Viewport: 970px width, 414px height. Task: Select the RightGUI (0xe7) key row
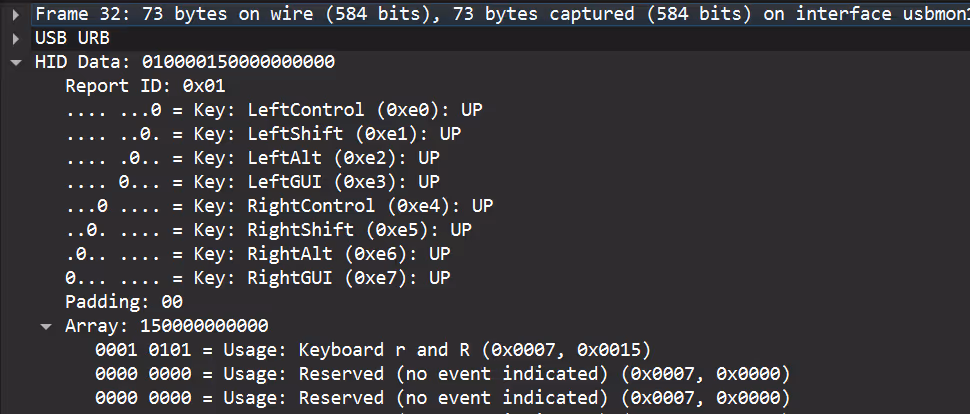(x=258, y=278)
